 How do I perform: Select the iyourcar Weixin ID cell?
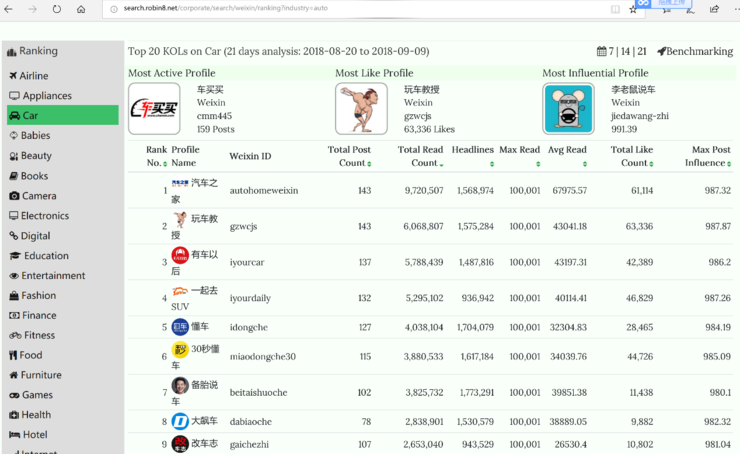tap(247, 262)
